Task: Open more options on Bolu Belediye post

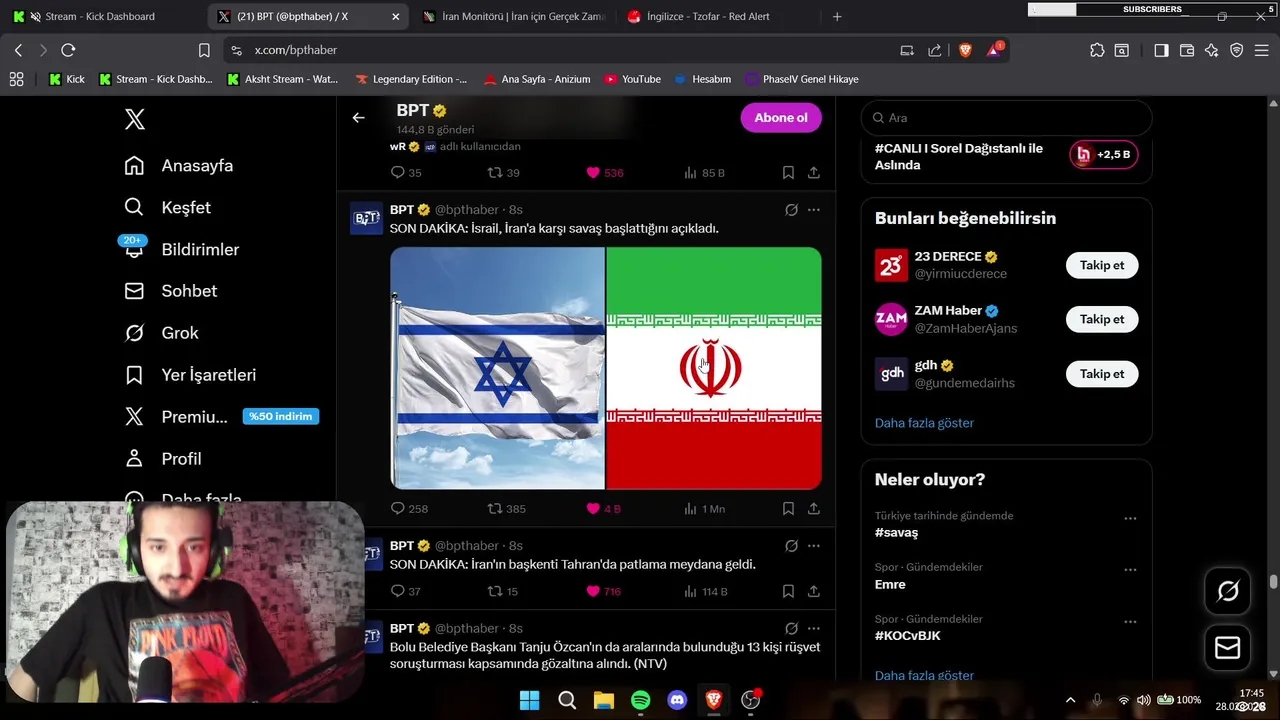Action: [x=814, y=629]
